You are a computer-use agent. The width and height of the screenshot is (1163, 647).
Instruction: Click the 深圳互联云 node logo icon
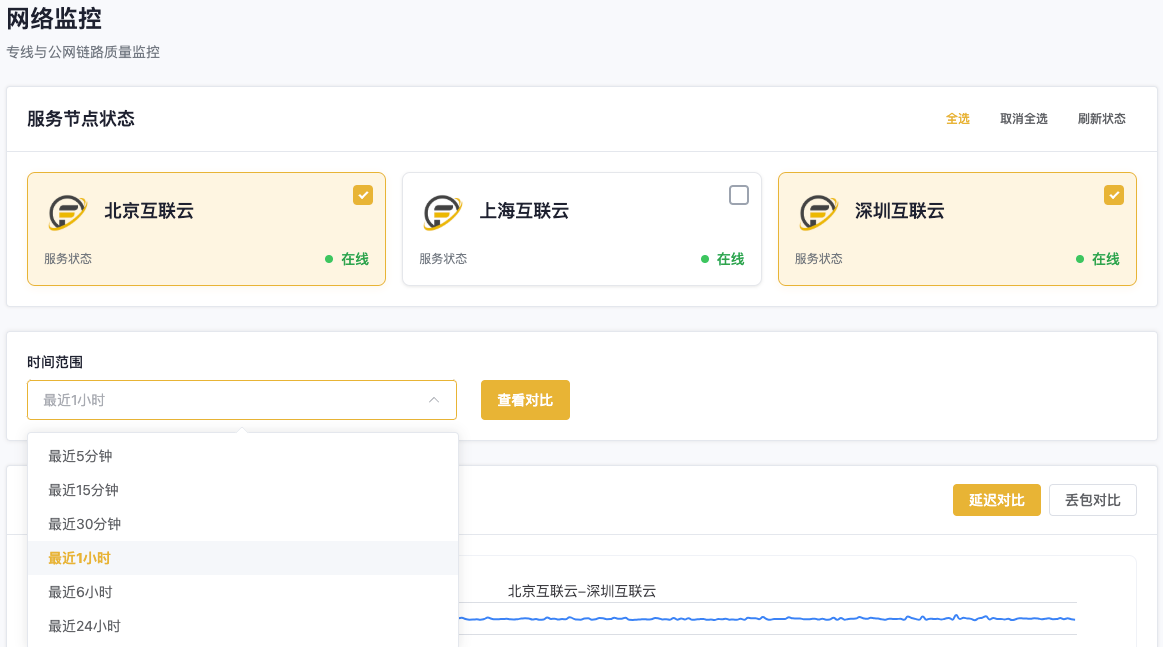pyautogui.click(x=819, y=212)
